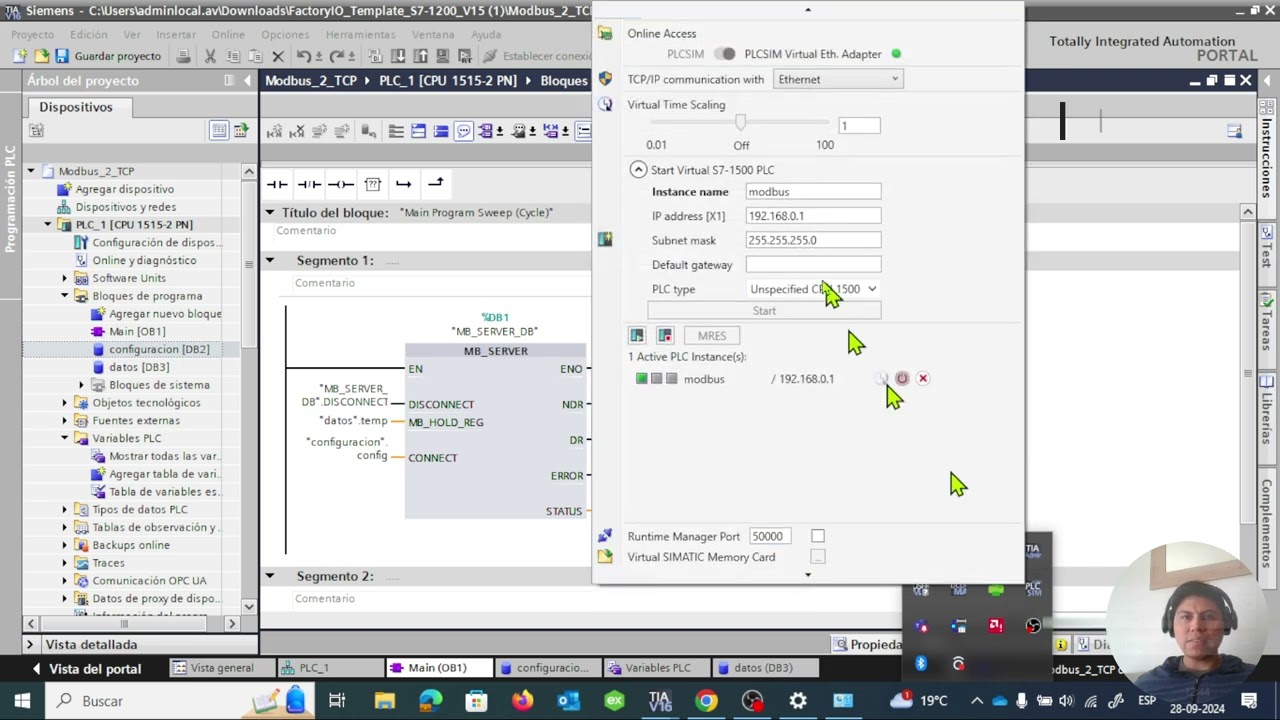This screenshot has width=1280, height=720.
Task: Click the Undo arrow icon
Action: point(303,56)
